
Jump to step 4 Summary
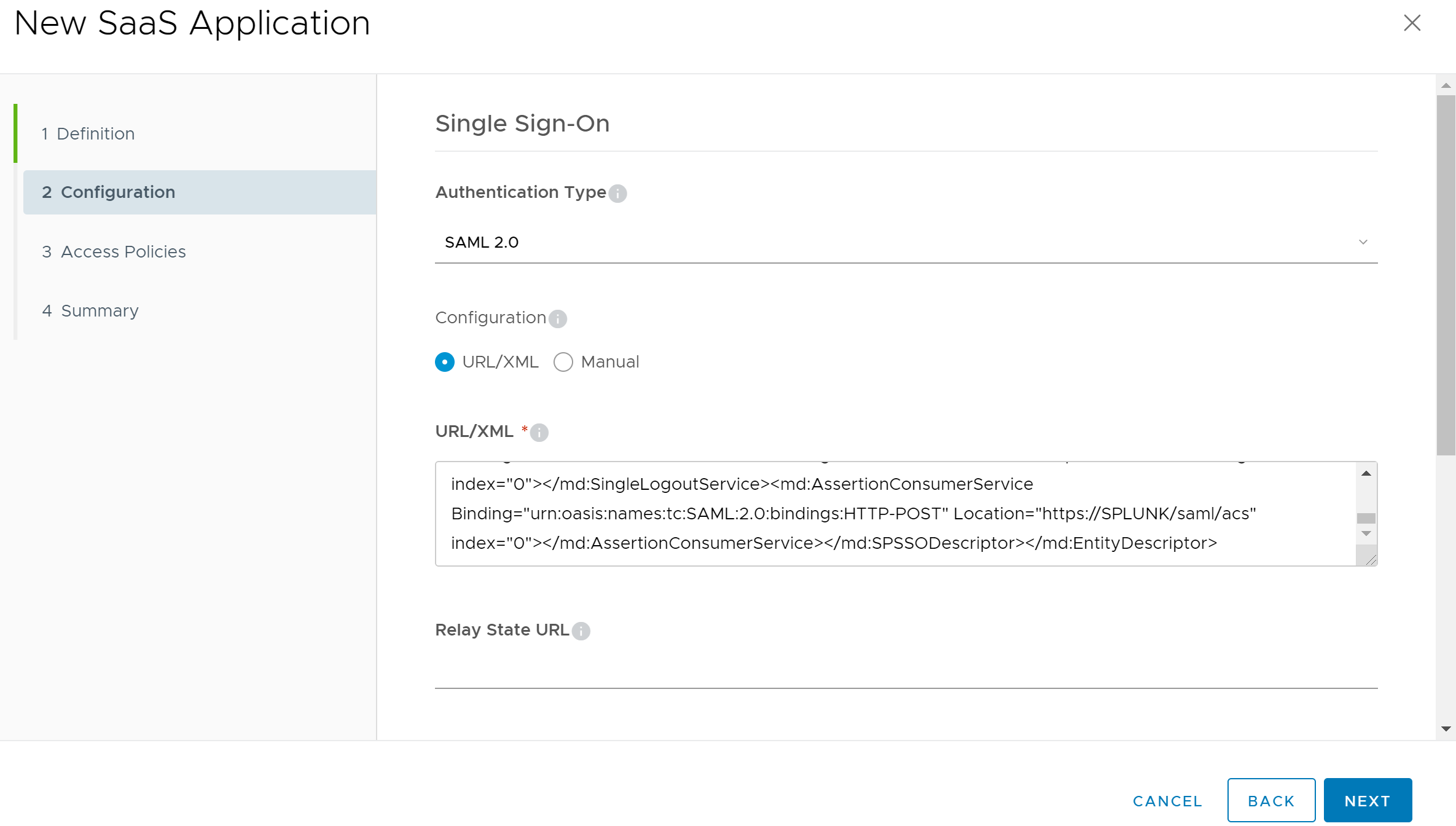click(x=100, y=310)
